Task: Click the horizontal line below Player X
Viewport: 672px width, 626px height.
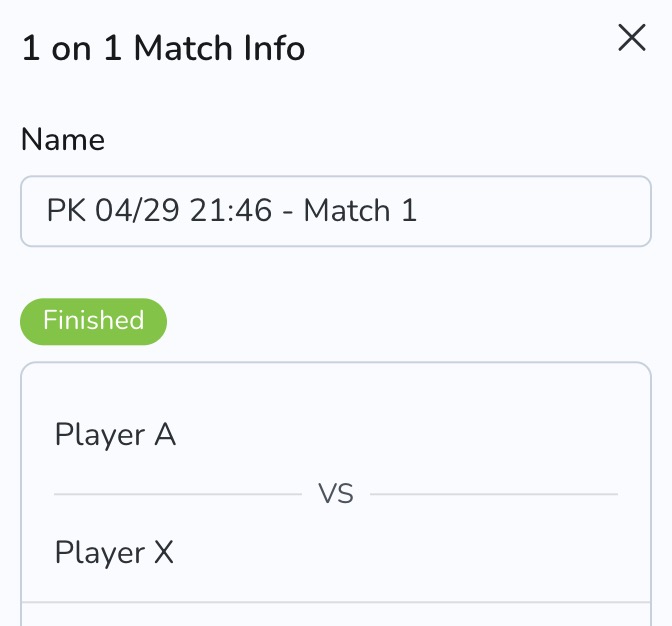Action: [336, 602]
